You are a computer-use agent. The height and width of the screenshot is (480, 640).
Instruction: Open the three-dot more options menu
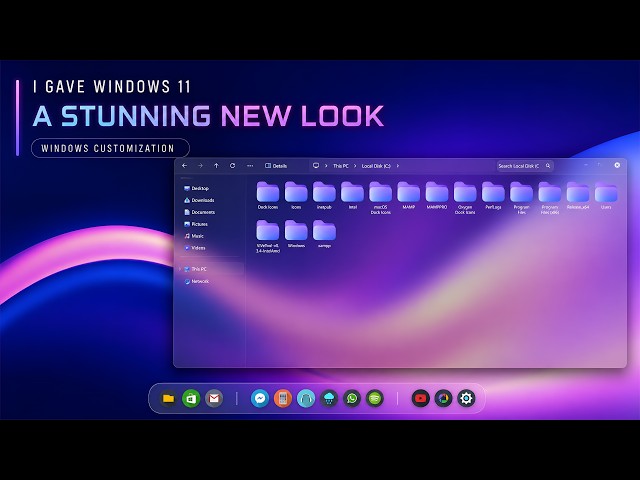click(250, 166)
